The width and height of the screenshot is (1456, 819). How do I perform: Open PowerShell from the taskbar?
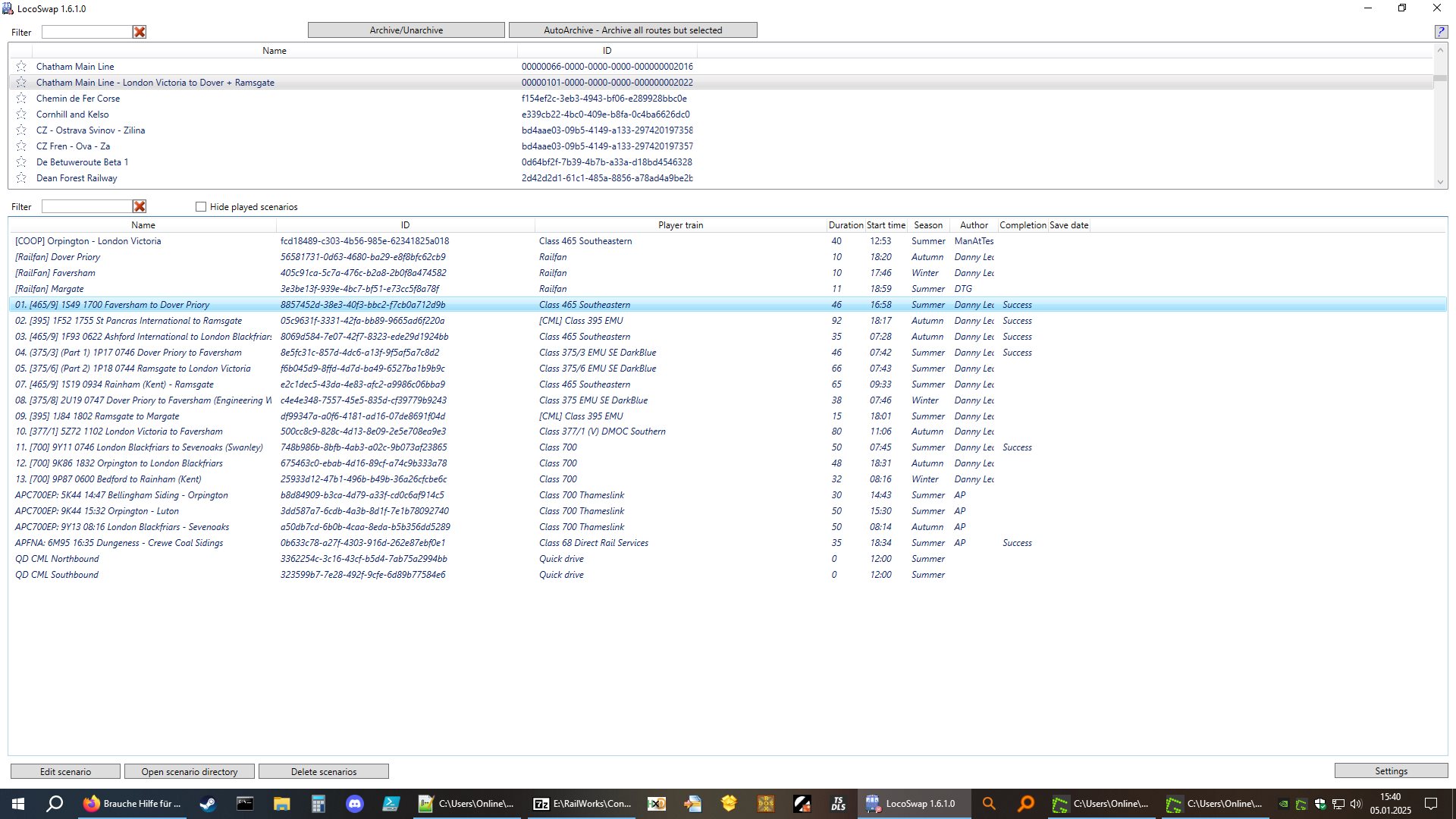[391, 804]
